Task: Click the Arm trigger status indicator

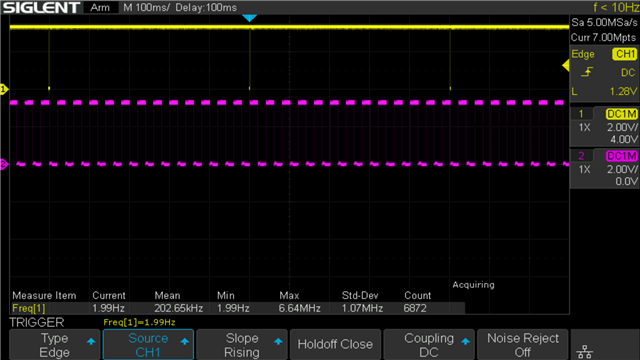Action: tap(100, 7)
